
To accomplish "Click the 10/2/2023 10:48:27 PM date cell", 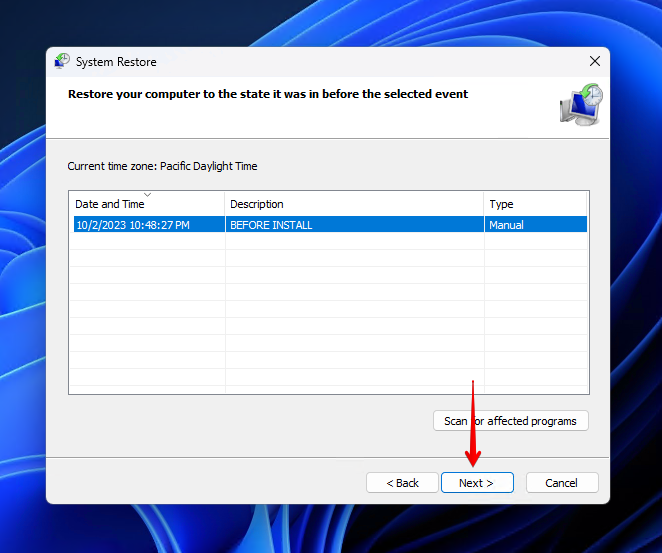I will 132,225.
